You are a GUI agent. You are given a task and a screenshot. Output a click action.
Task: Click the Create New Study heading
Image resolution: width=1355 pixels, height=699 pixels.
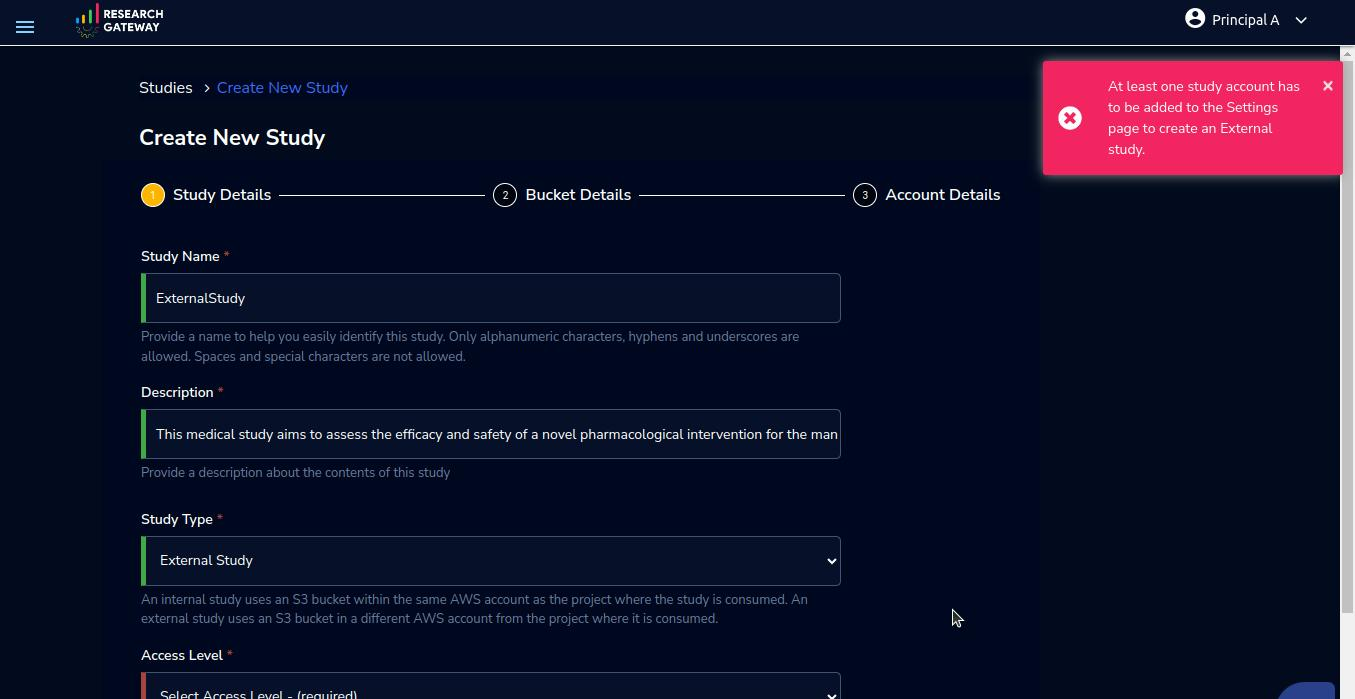(x=232, y=138)
